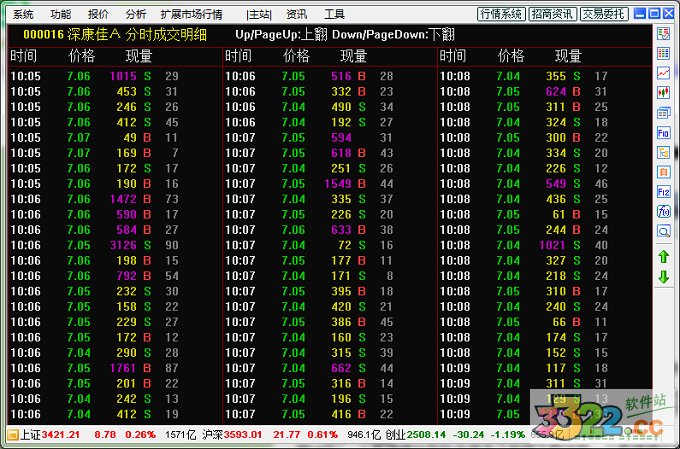Click middle column 现量 header
This screenshot has width=680, height=449.
353,56
